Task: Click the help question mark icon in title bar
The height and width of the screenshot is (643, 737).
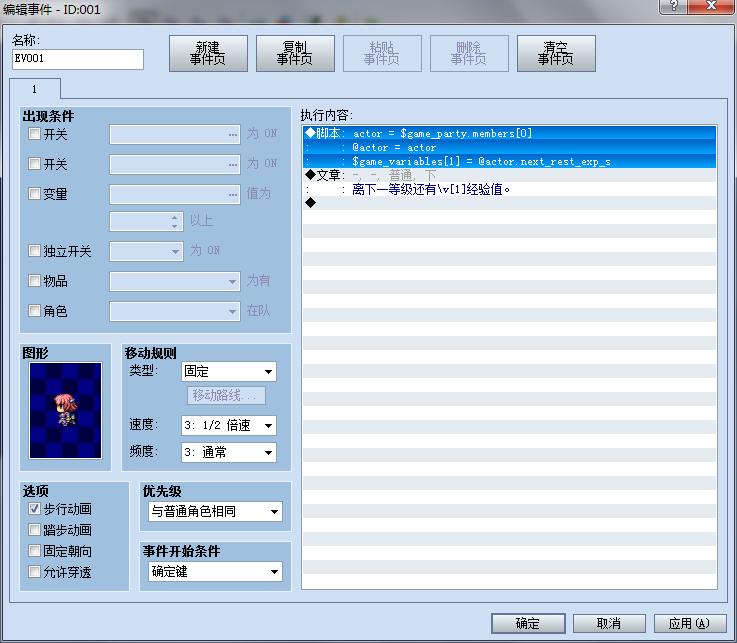Action: click(x=674, y=6)
